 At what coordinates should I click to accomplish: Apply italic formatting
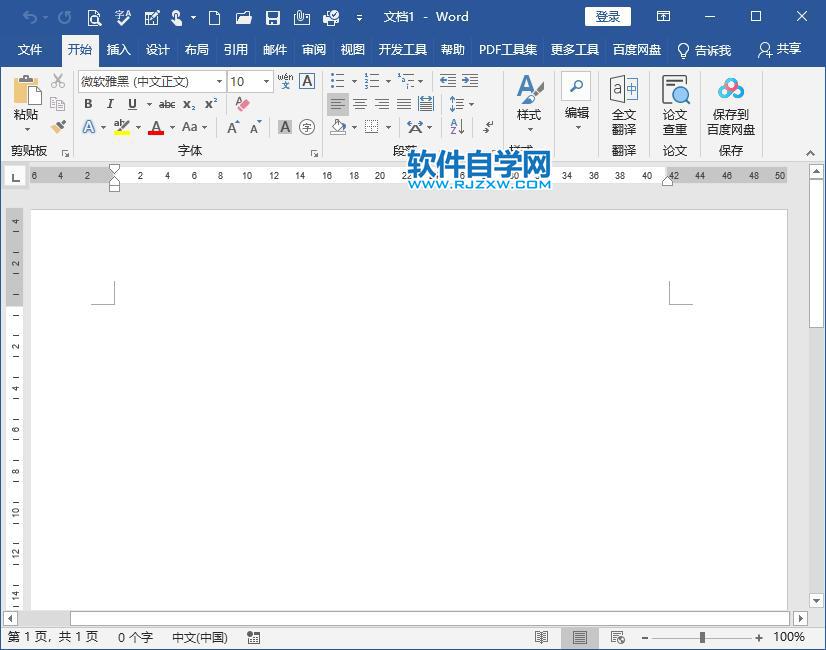[111, 104]
